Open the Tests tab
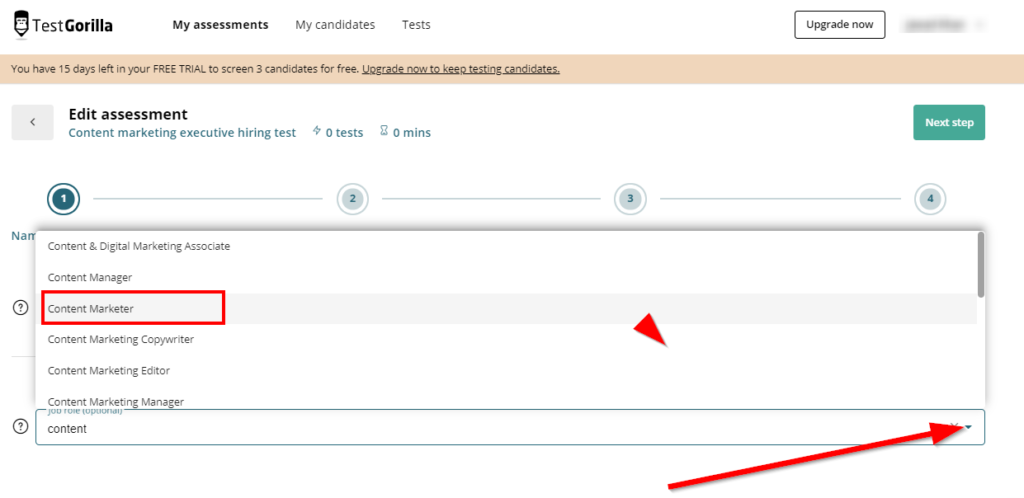Screen dimensions: 1024x498 click(x=416, y=25)
